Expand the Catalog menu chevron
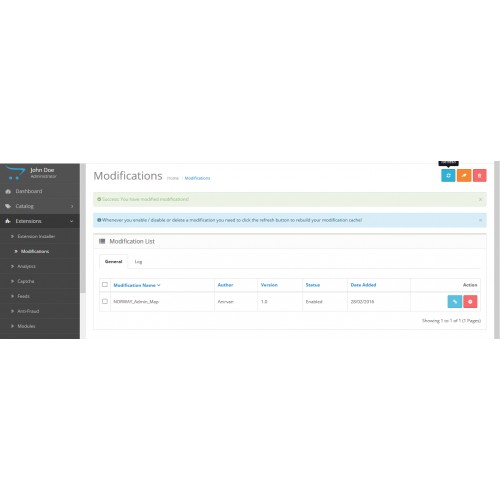The width and height of the screenshot is (500, 500). (x=72, y=206)
